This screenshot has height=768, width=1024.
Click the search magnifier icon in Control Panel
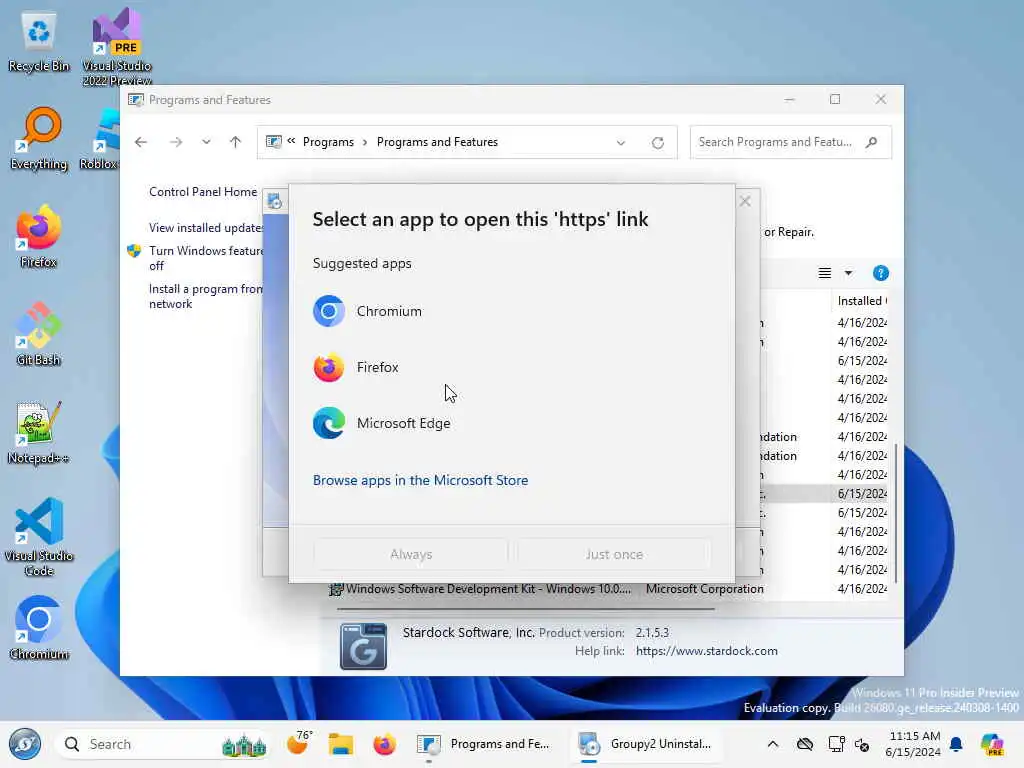871,142
